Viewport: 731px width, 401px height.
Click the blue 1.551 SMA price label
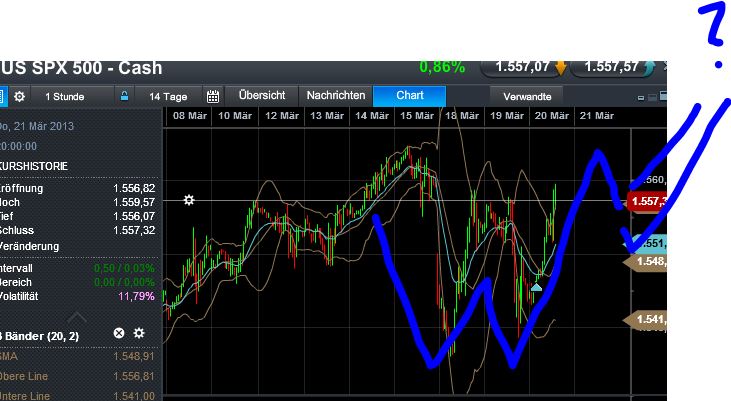click(x=646, y=243)
